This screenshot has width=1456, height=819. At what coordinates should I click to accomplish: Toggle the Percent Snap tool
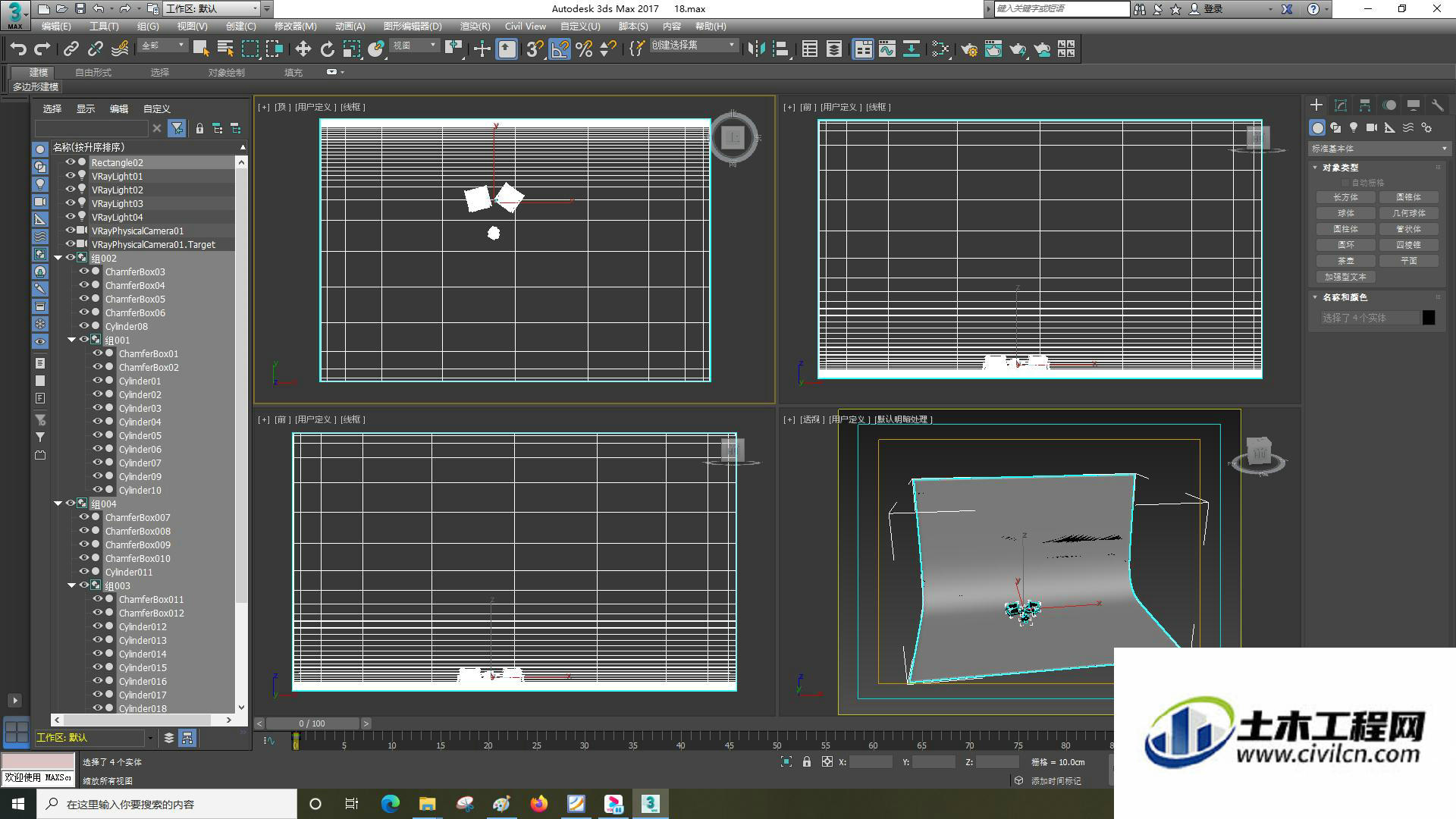[x=584, y=49]
